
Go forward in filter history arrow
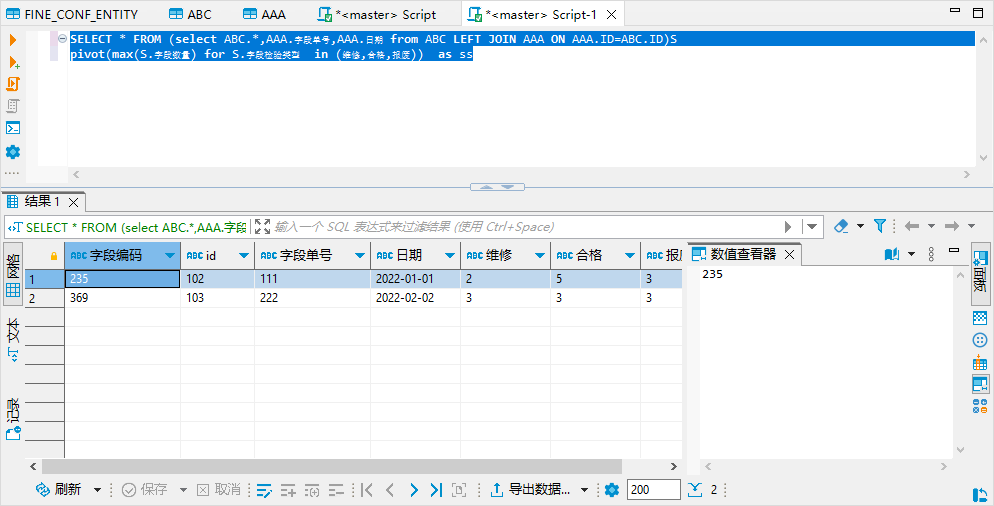[952, 226]
